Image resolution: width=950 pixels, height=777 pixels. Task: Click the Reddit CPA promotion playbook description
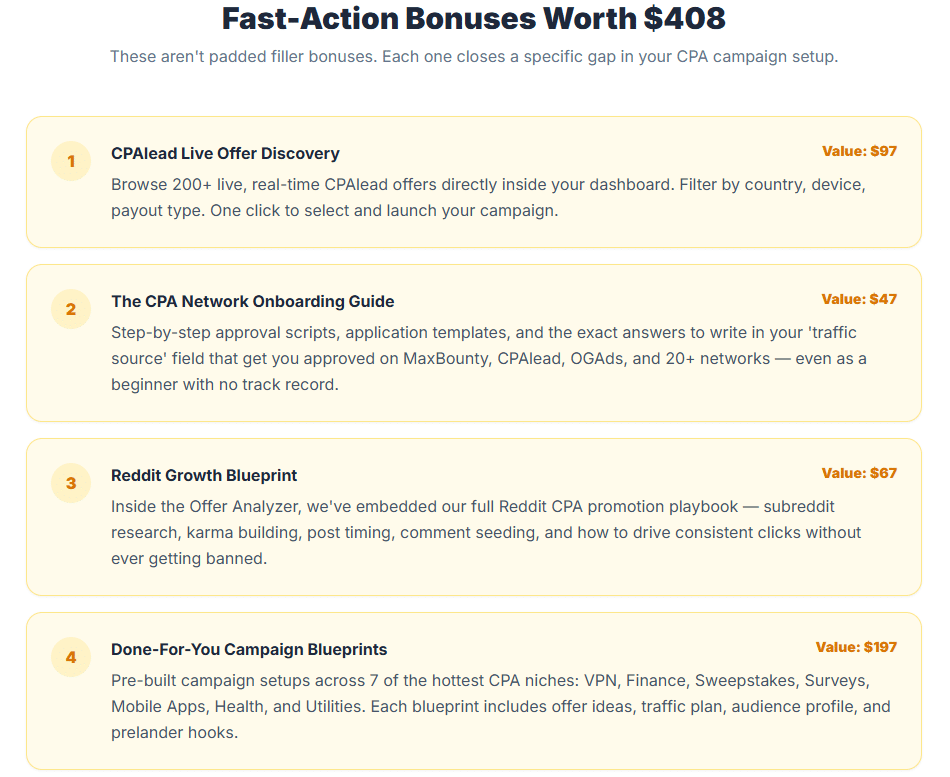point(486,532)
